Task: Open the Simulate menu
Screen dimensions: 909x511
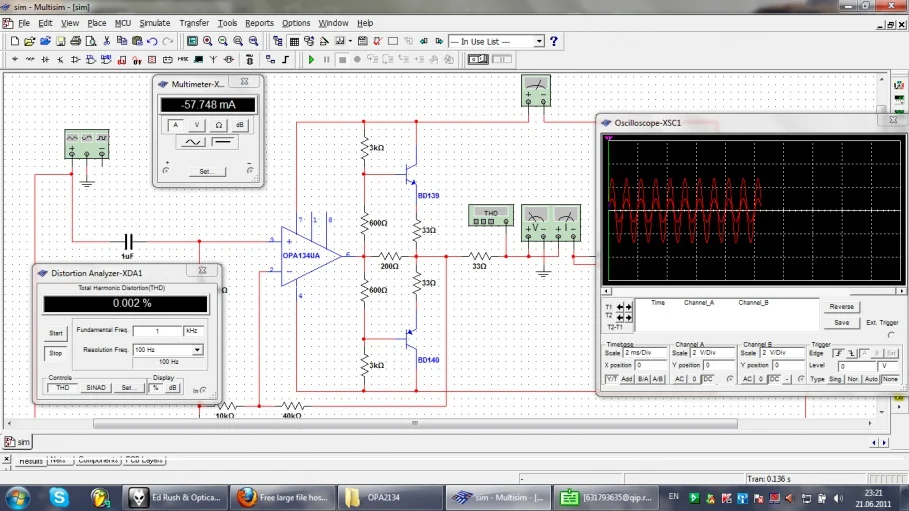Action: 154,23
